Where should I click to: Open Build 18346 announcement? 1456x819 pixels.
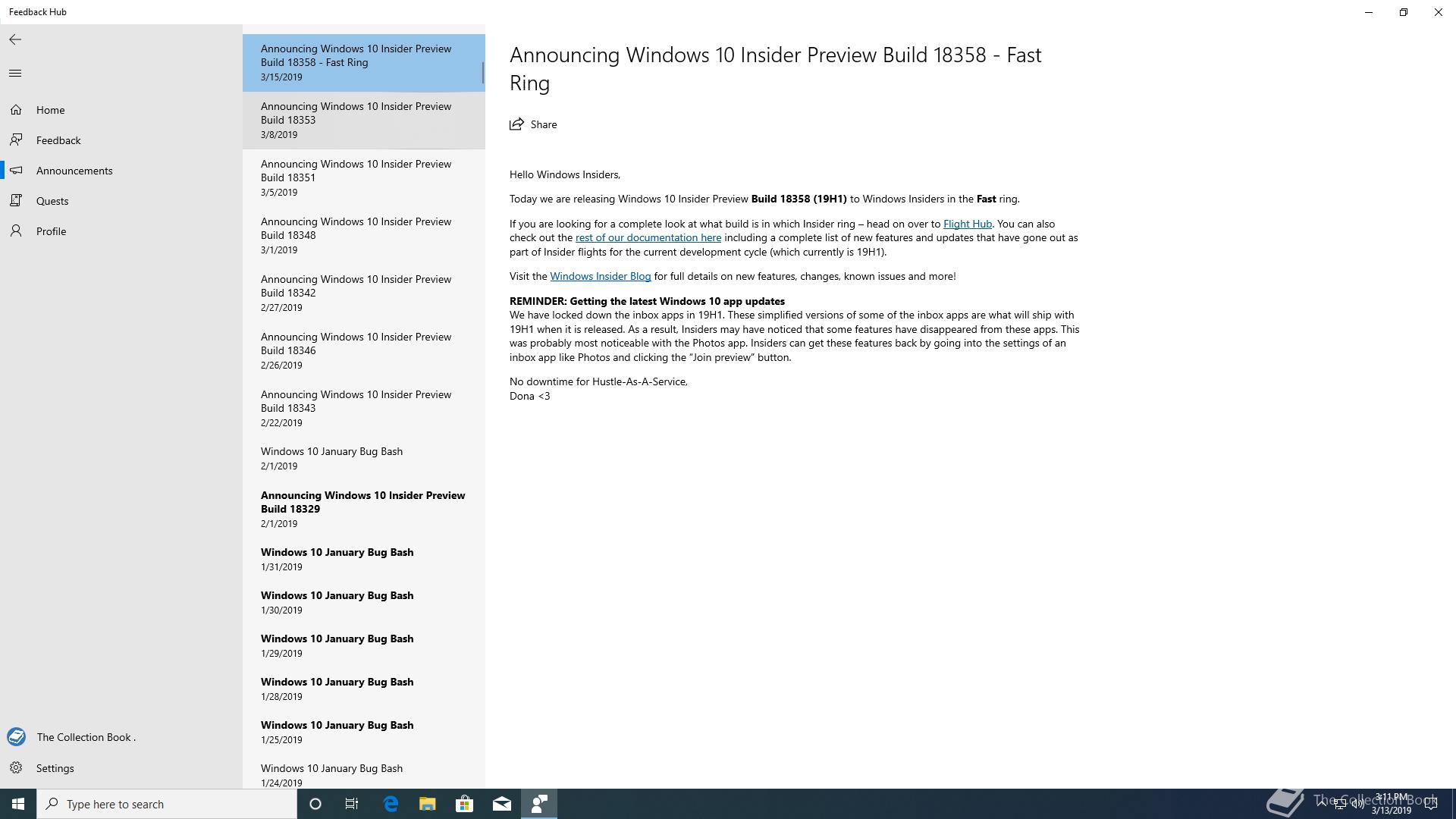pyautogui.click(x=364, y=351)
